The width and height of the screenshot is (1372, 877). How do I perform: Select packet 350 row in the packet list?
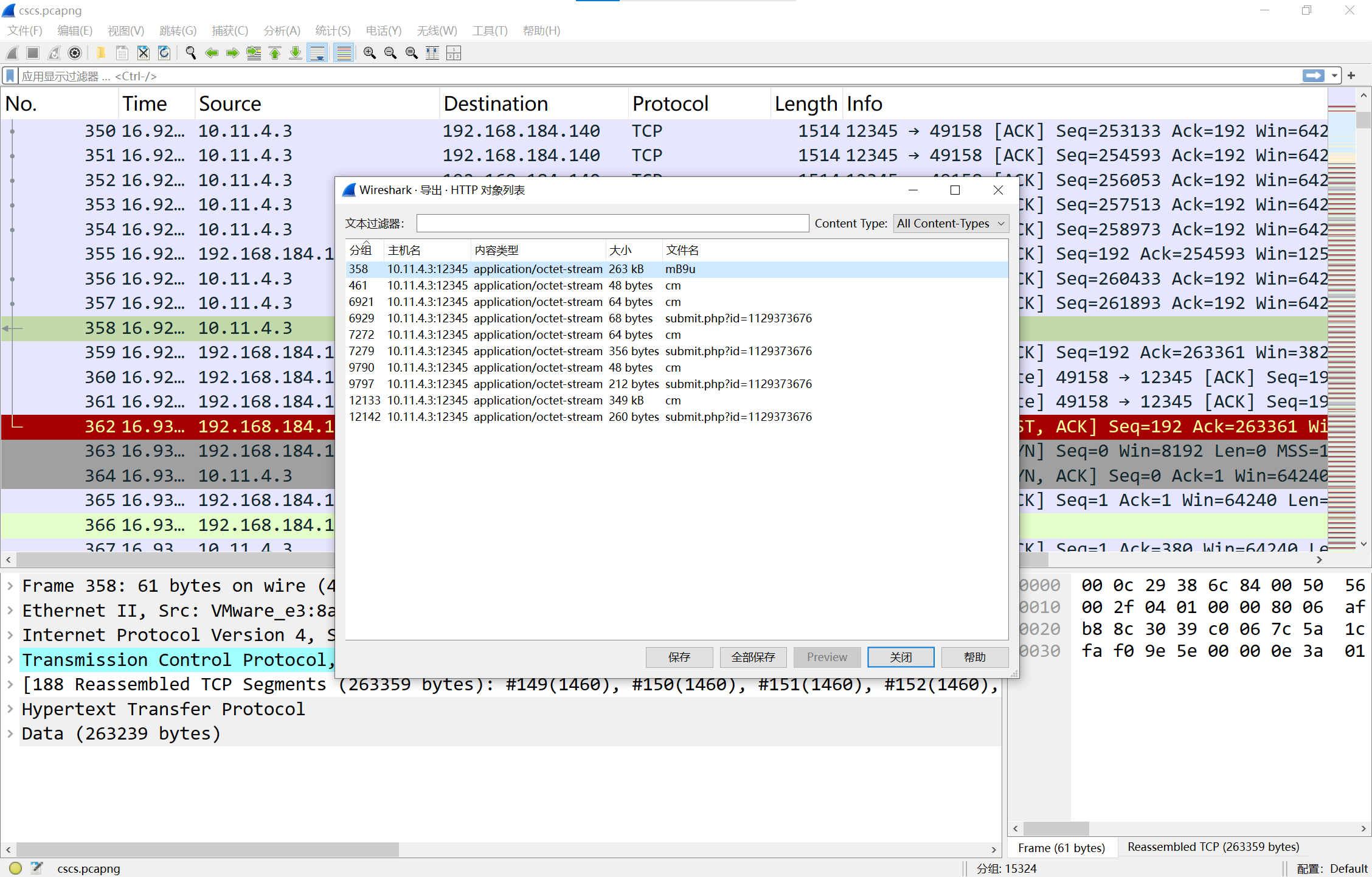(664, 131)
